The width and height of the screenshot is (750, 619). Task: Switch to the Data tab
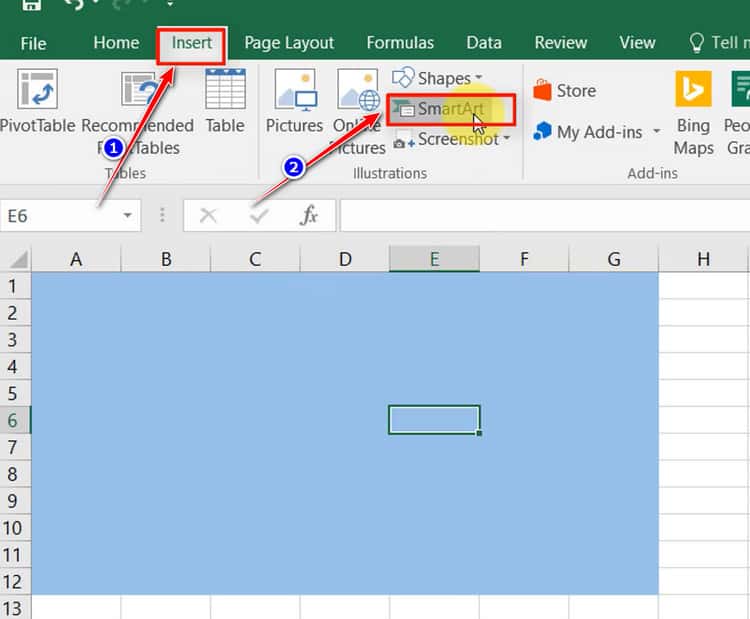tap(484, 43)
